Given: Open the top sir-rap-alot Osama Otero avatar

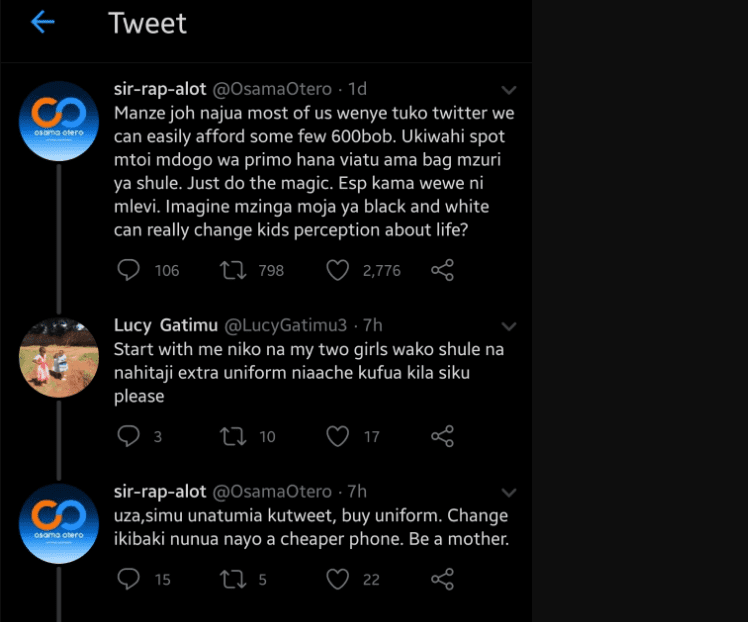Looking at the screenshot, I should [x=59, y=120].
